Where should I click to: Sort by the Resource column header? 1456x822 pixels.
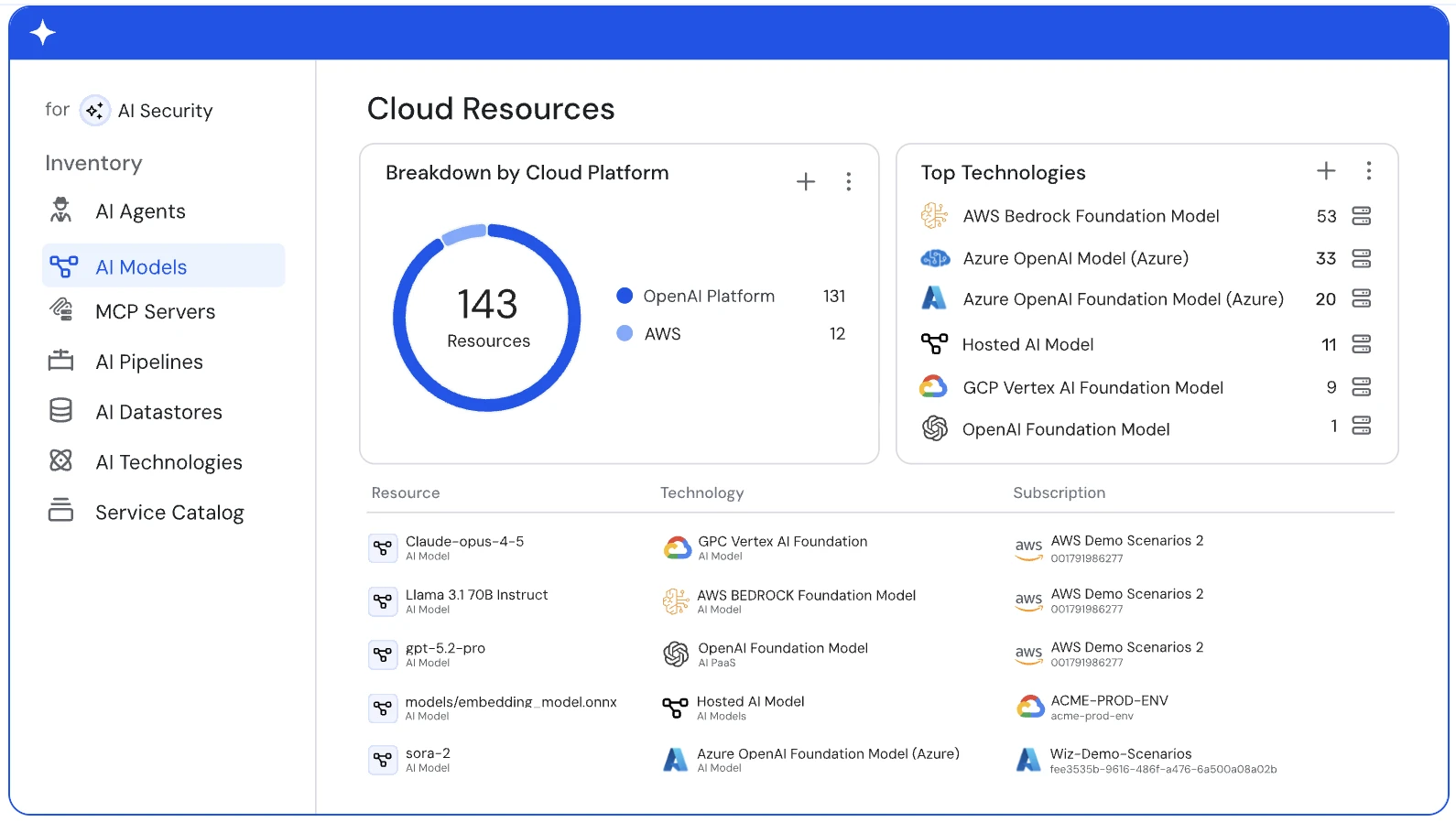(406, 492)
